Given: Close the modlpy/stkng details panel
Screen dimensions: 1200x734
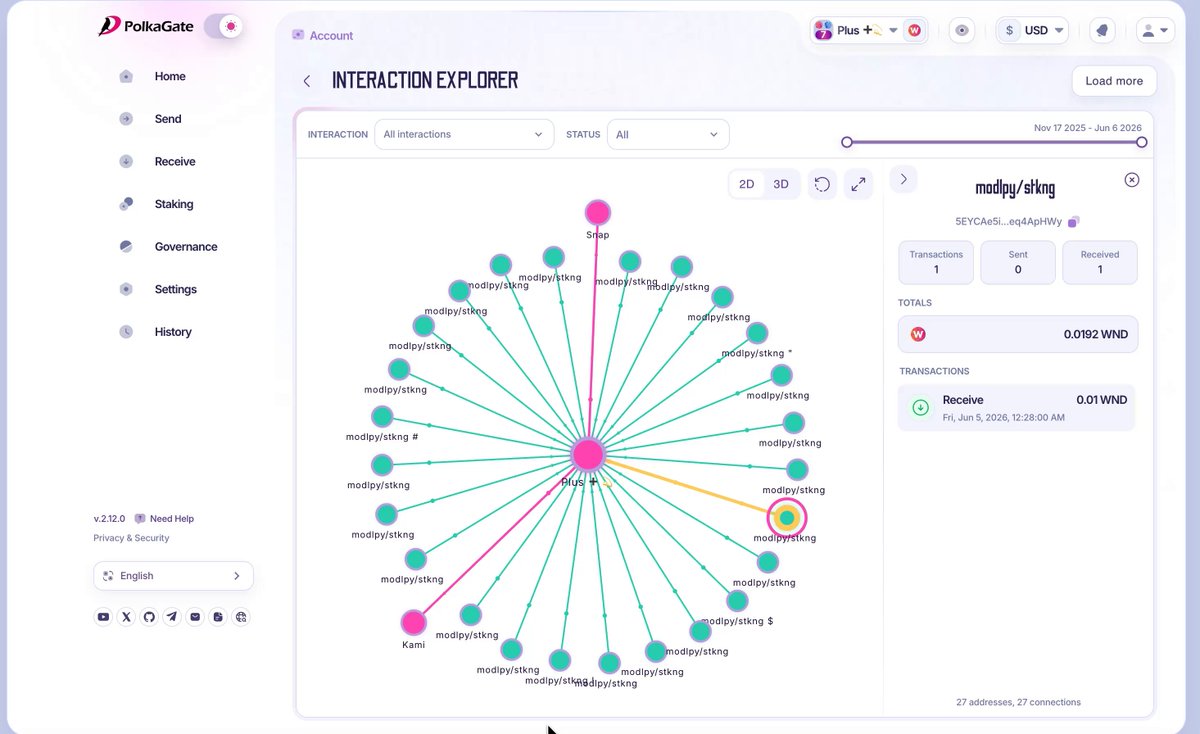Looking at the screenshot, I should click(x=1131, y=180).
